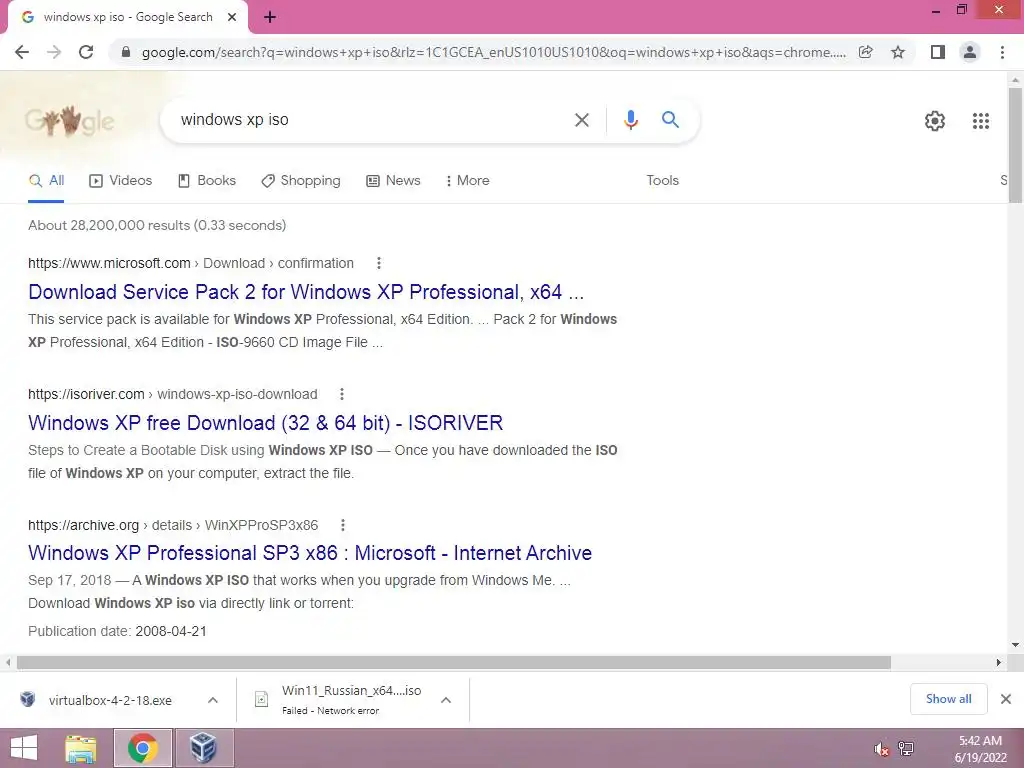Switch to News results
The height and width of the screenshot is (768, 1024).
393,181
